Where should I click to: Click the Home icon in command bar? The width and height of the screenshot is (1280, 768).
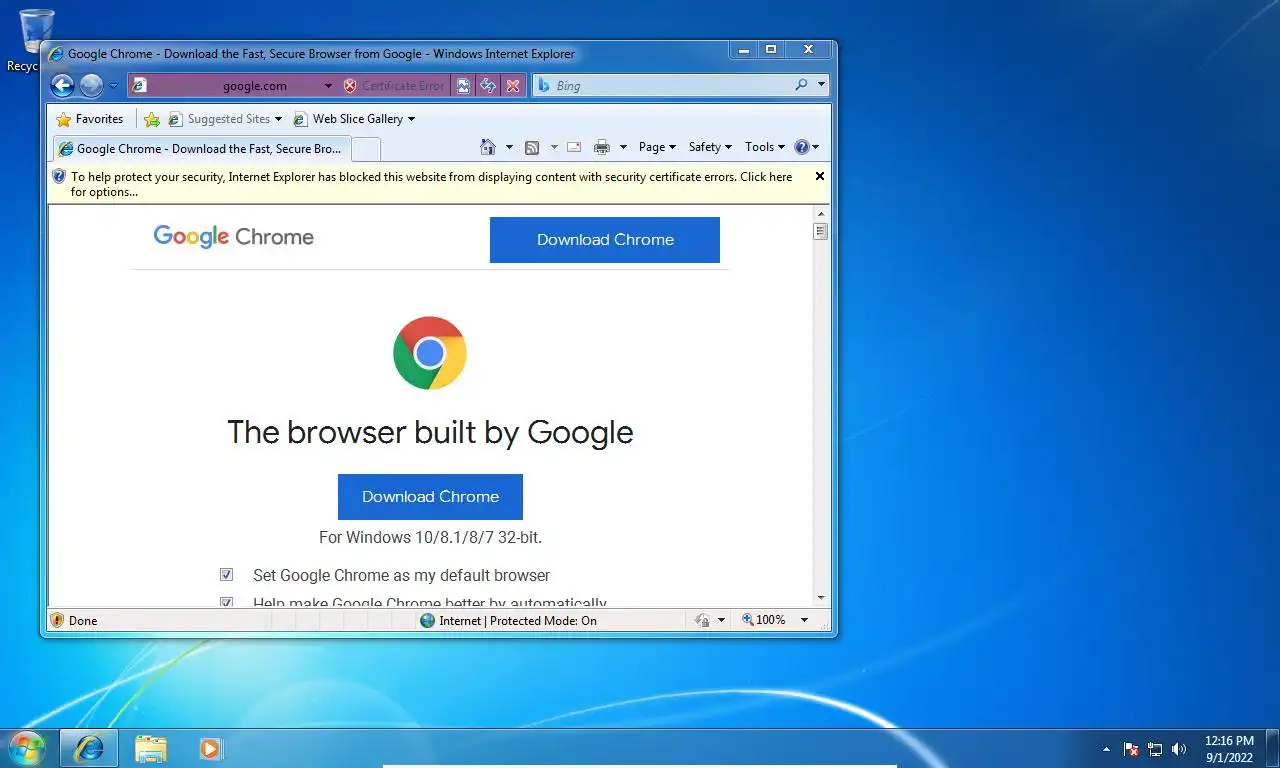click(488, 147)
